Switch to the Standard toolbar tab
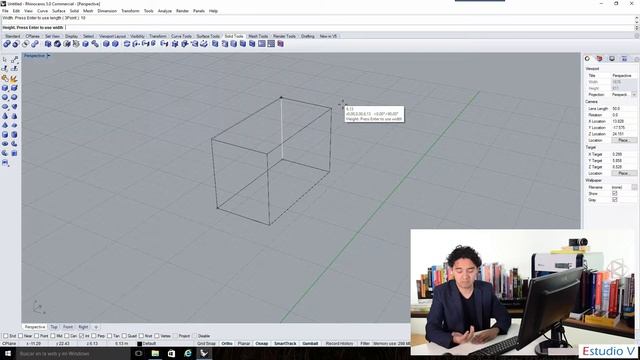 click(x=13, y=36)
